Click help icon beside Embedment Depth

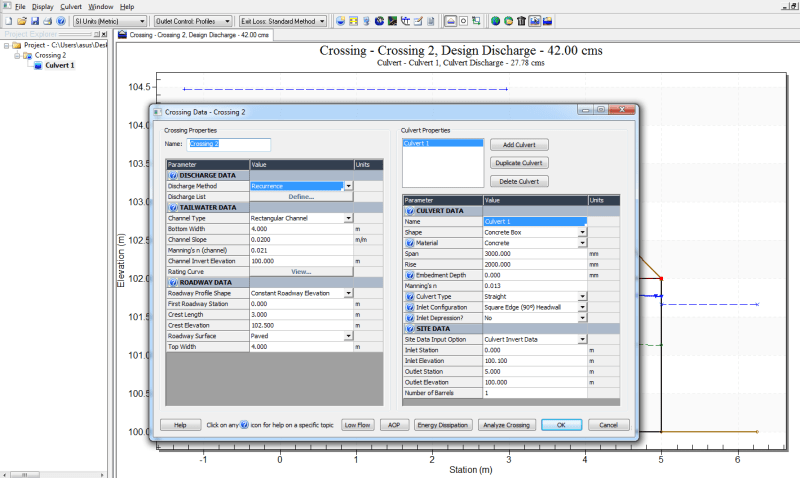tap(410, 275)
